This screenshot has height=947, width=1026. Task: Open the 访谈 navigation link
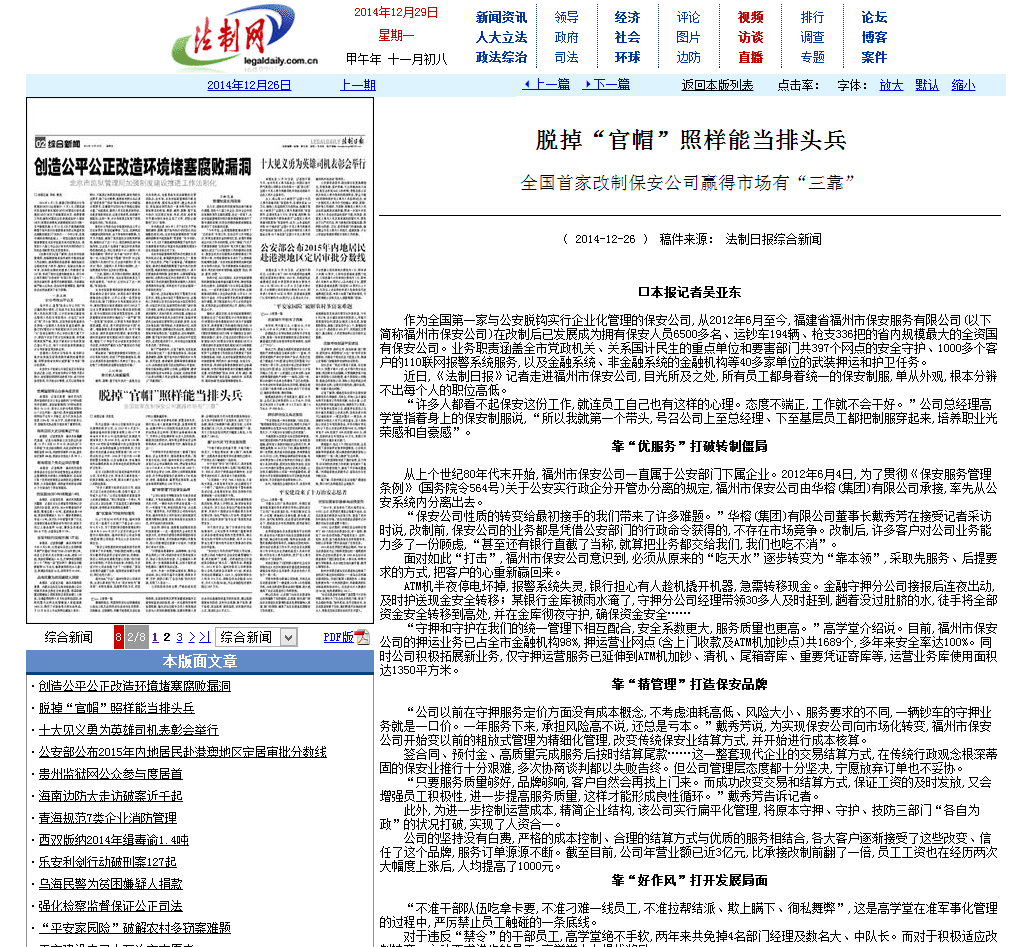[751, 37]
